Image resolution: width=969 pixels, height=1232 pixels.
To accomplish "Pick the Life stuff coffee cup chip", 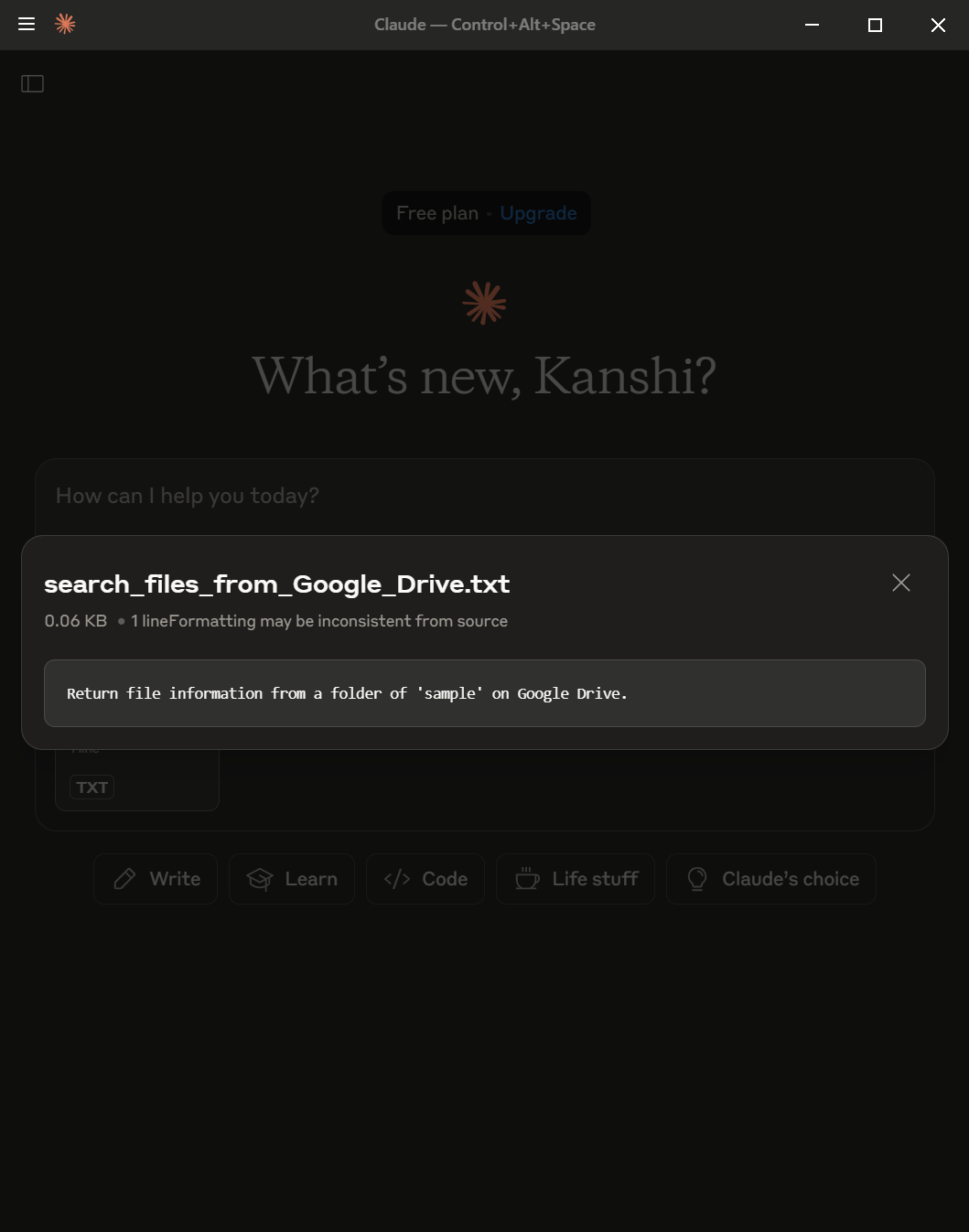I will pyautogui.click(x=576, y=879).
